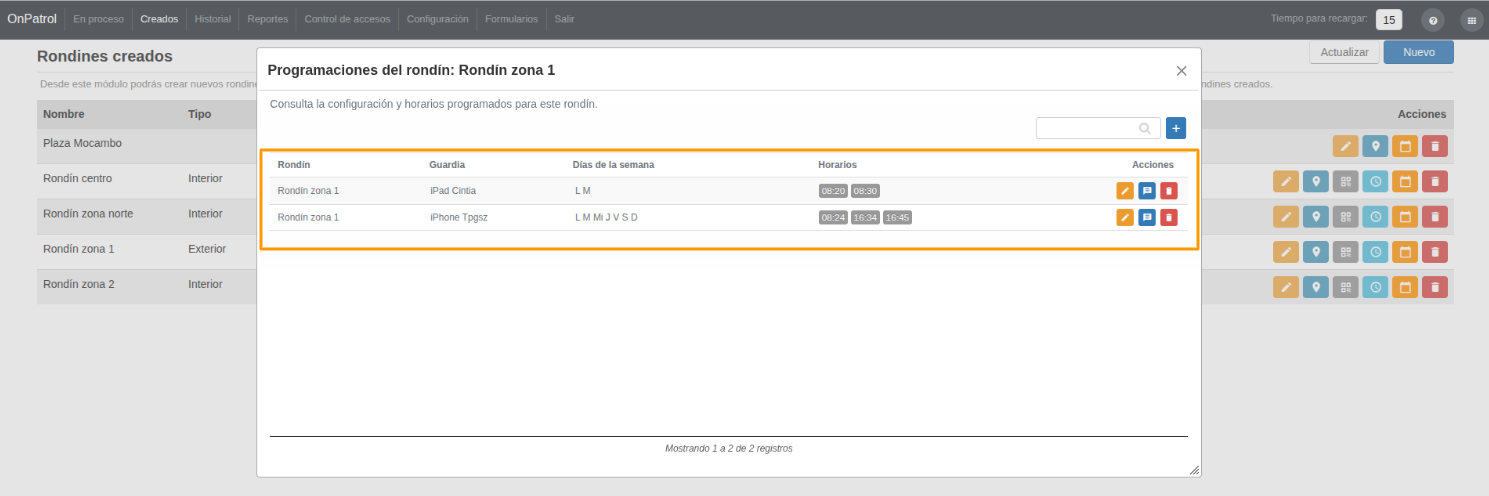Delete Plaza Mocambo rondín
Viewport: 1489px width, 496px height.
click(1435, 146)
